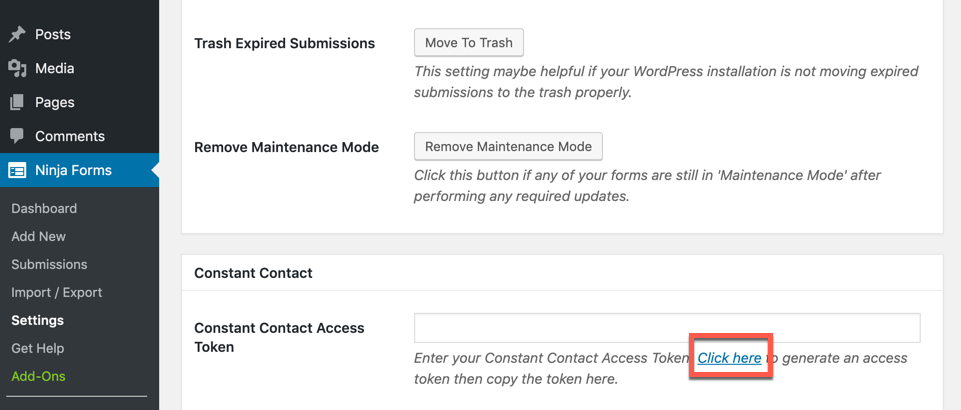Click the Posts pin icon
This screenshot has height=410, width=961.
(x=17, y=34)
